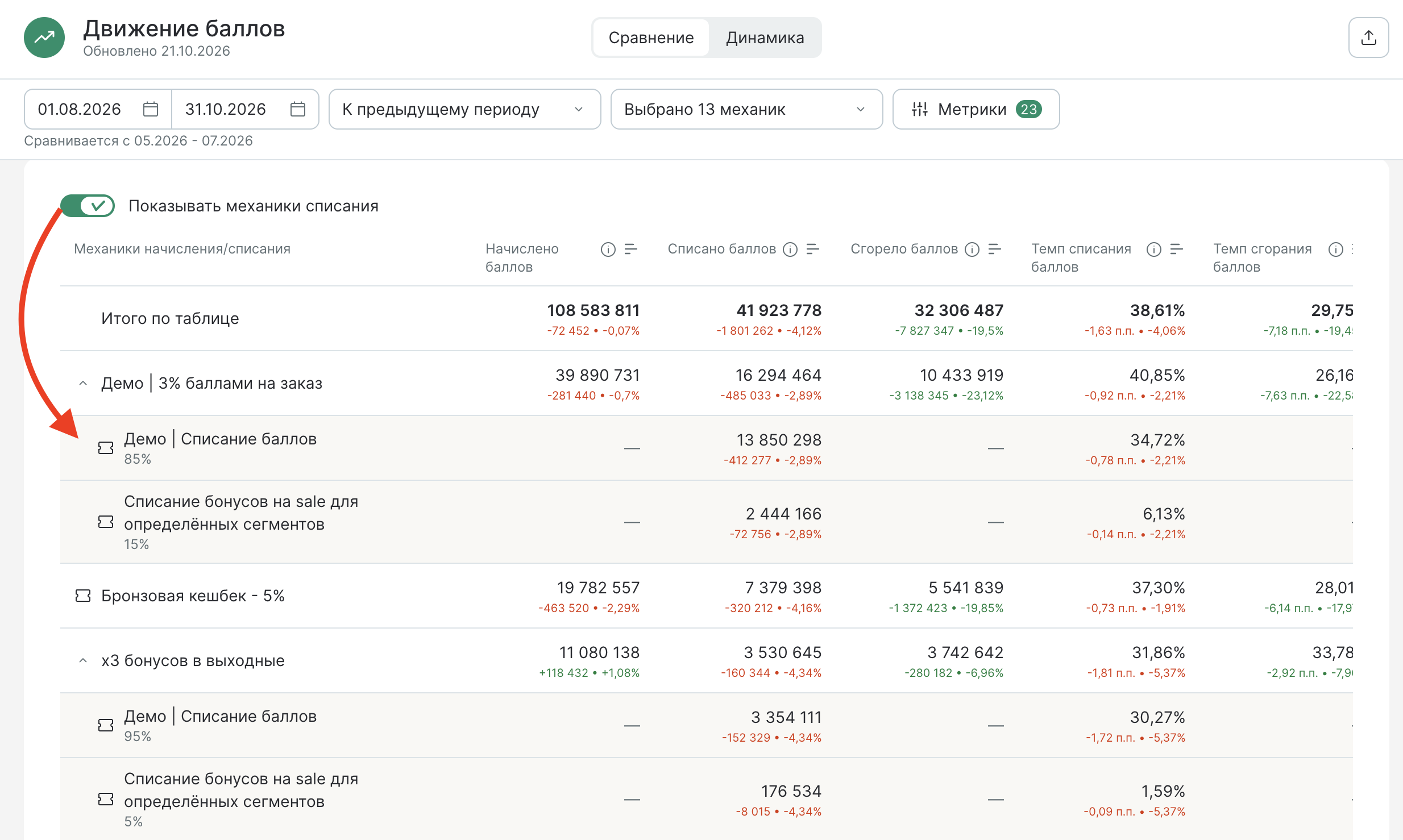Toggle Показывать механики списания switch
1403x840 pixels.
88,206
